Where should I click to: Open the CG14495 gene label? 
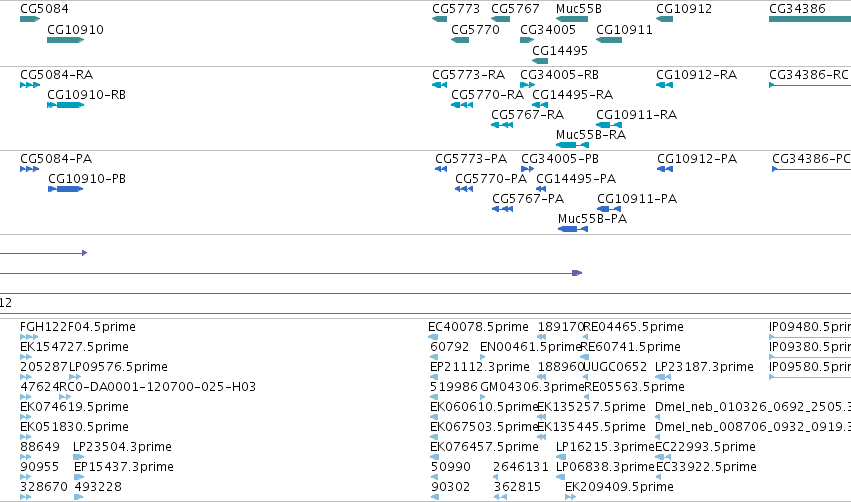tap(560, 50)
